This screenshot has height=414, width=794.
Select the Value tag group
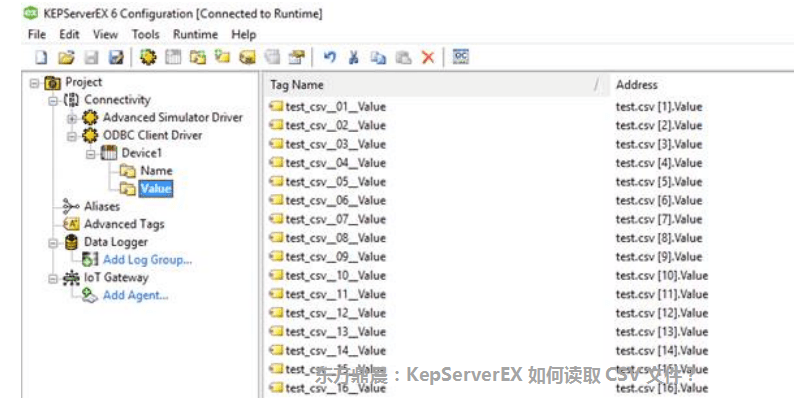point(156,188)
